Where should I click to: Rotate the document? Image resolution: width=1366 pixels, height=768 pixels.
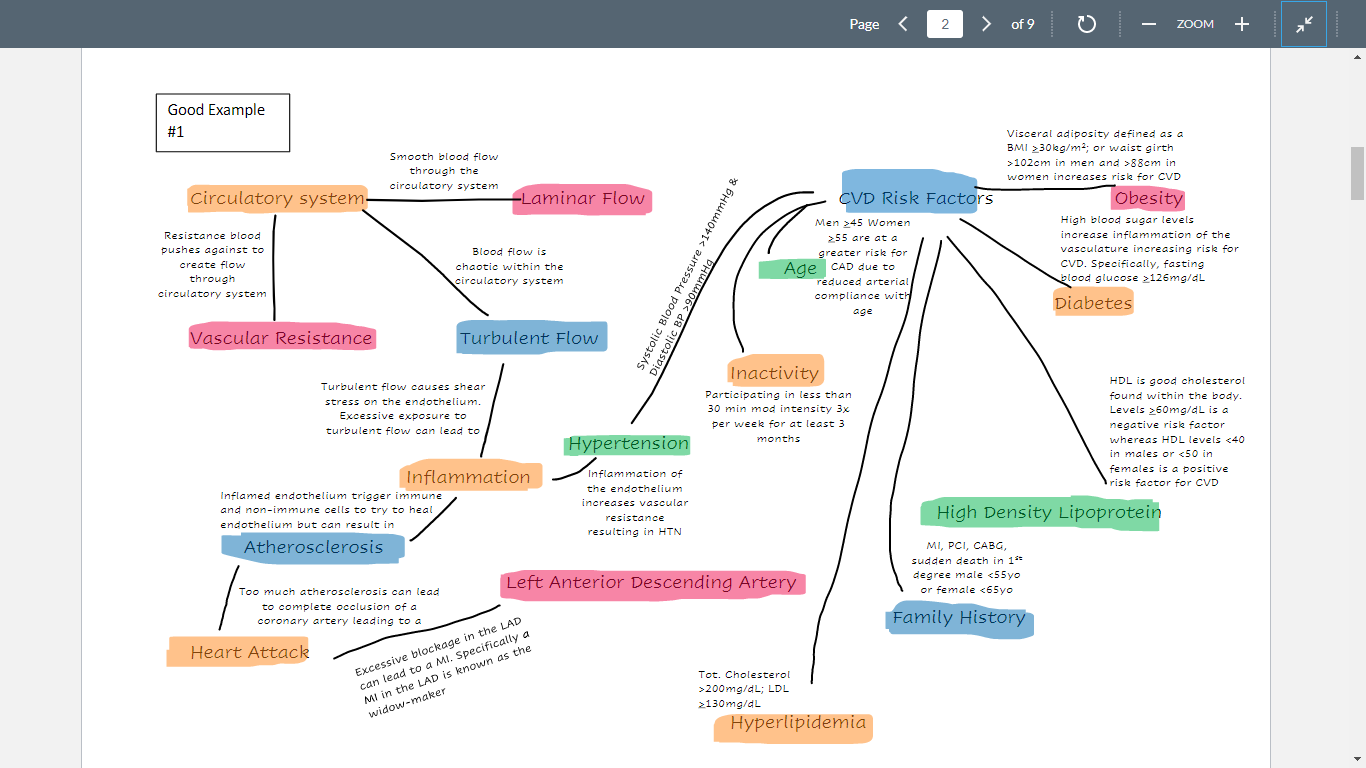tap(1086, 24)
